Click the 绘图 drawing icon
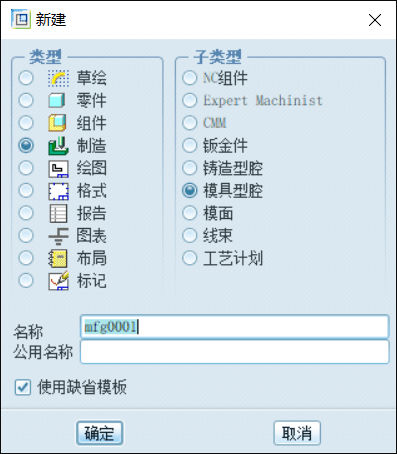The width and height of the screenshot is (397, 454). [58, 168]
